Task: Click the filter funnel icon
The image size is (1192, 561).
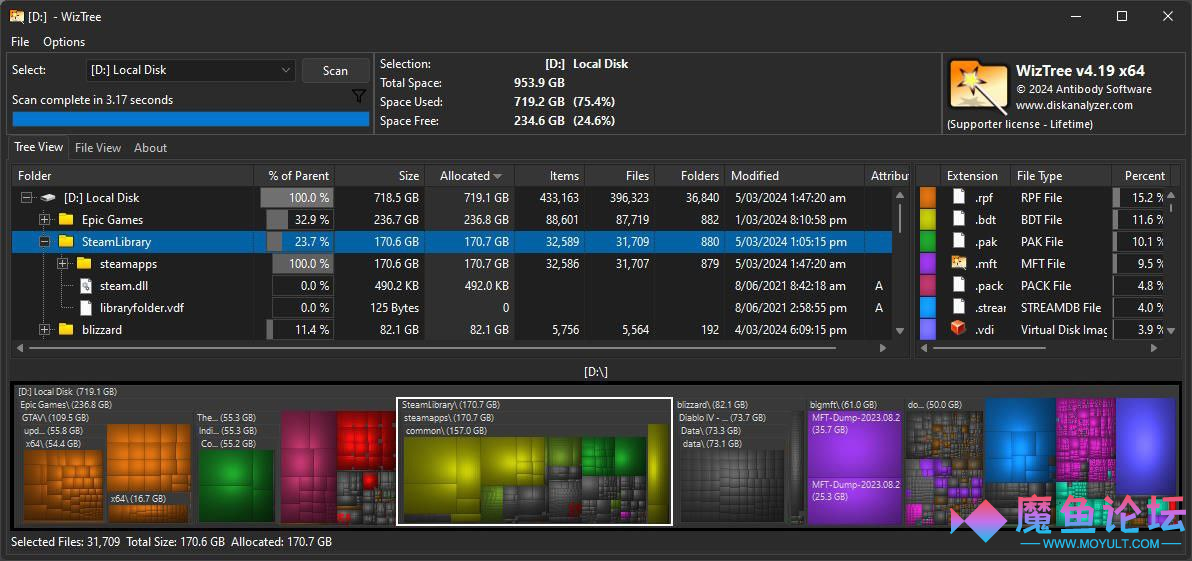Action: (359, 96)
